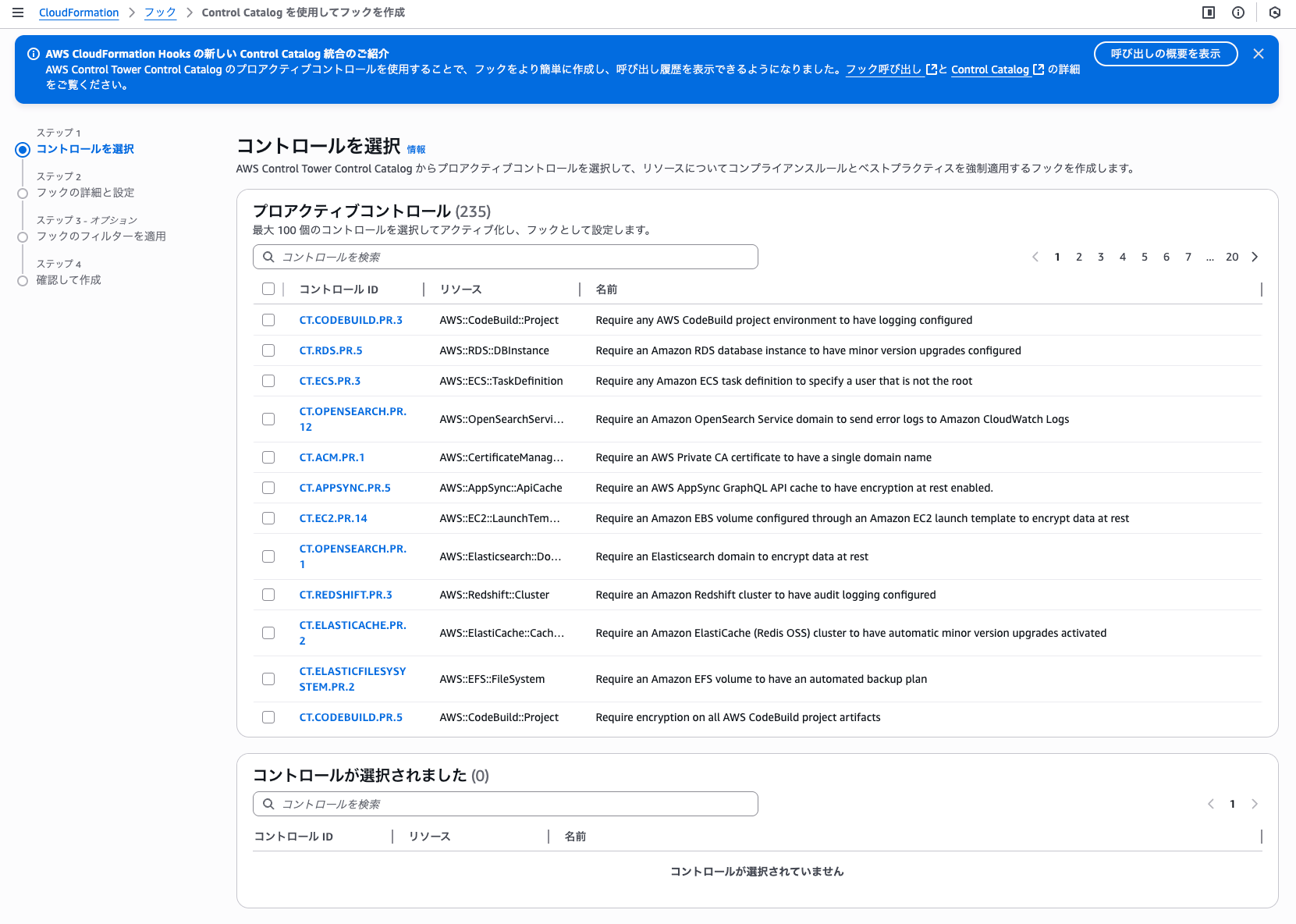
Task: Open the フック breadcrumb link
Action: click(x=160, y=12)
